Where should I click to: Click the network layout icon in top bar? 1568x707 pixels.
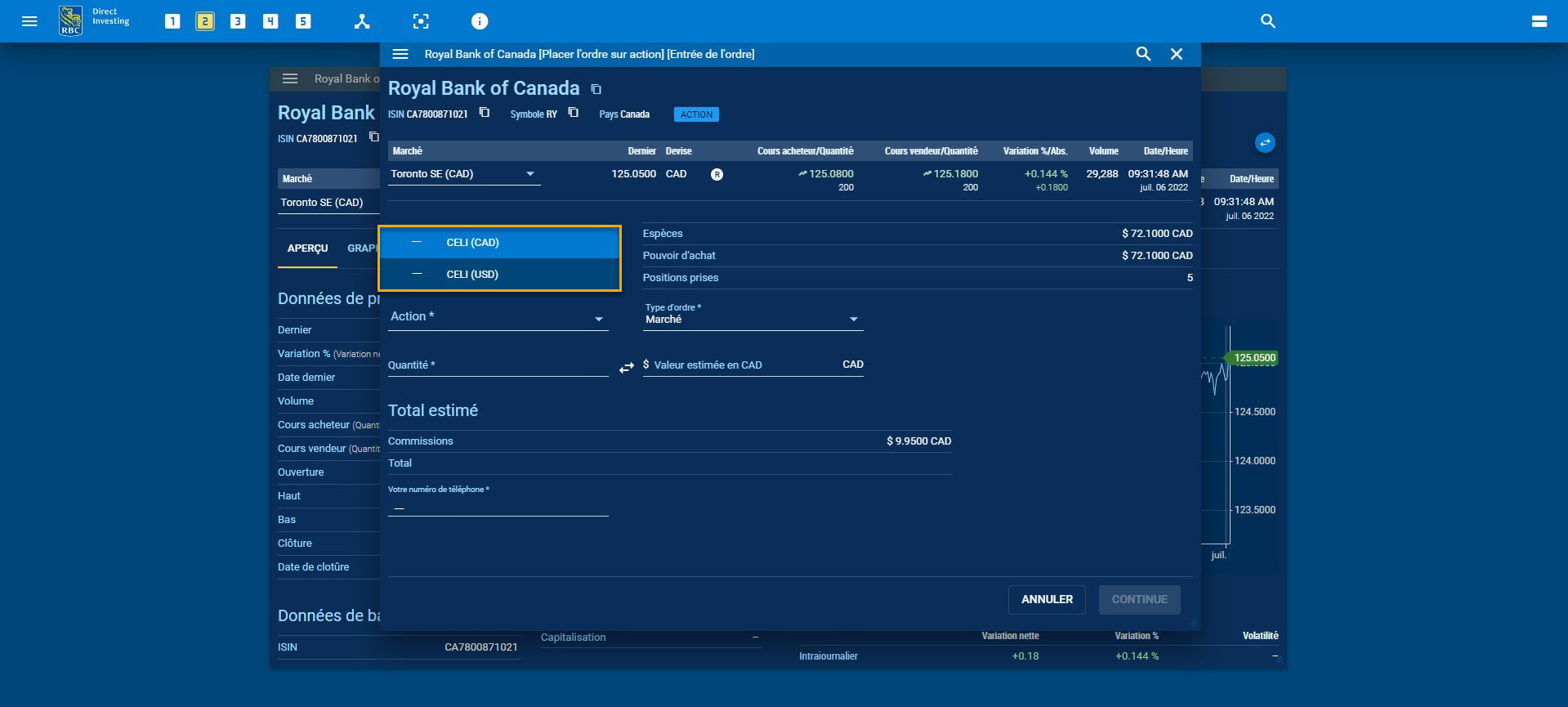pos(362,21)
